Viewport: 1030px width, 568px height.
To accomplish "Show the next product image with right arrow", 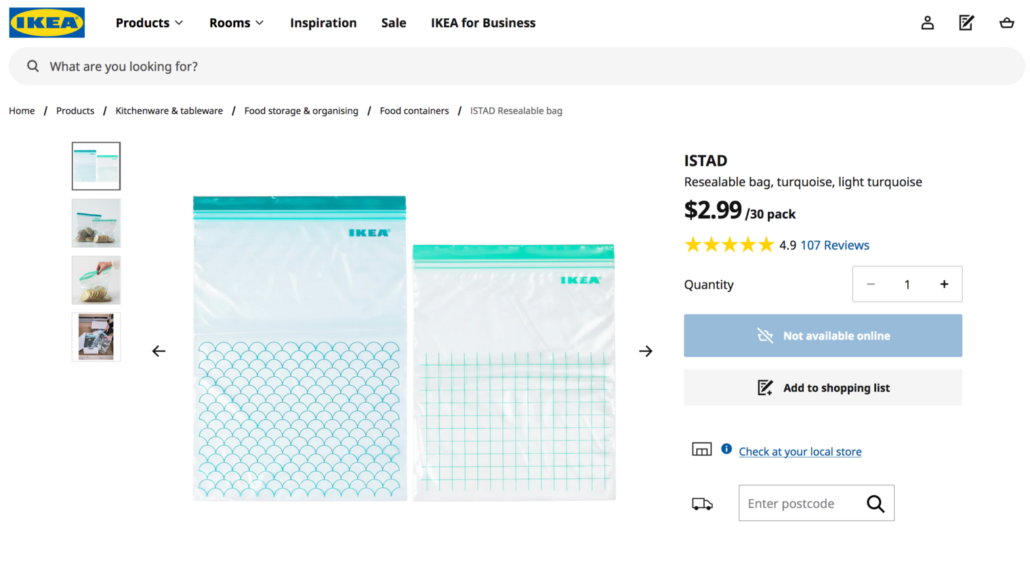I will click(646, 351).
